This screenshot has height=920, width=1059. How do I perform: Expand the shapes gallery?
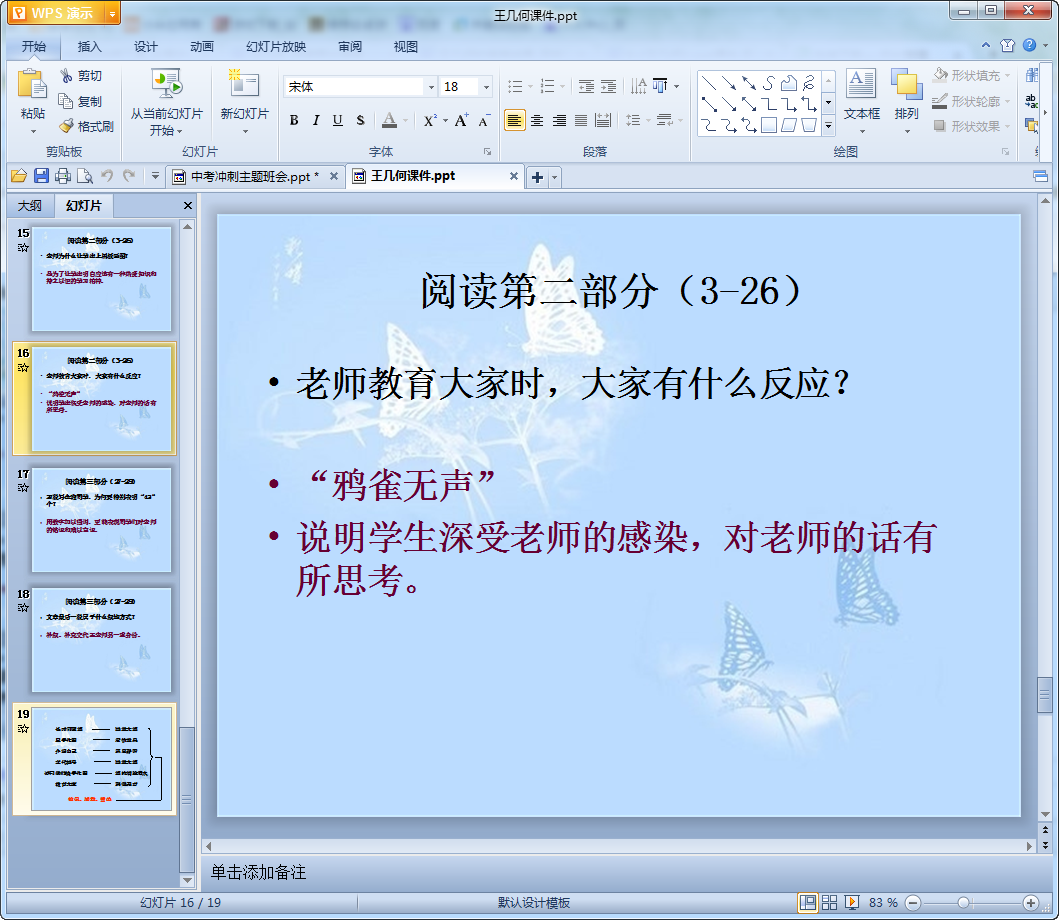click(828, 126)
